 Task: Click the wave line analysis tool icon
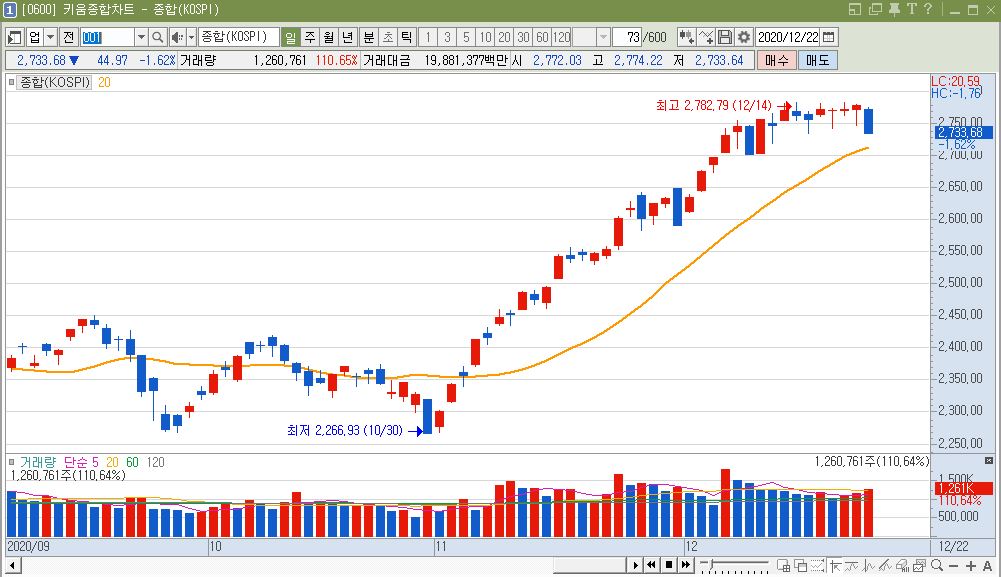[868, 566]
